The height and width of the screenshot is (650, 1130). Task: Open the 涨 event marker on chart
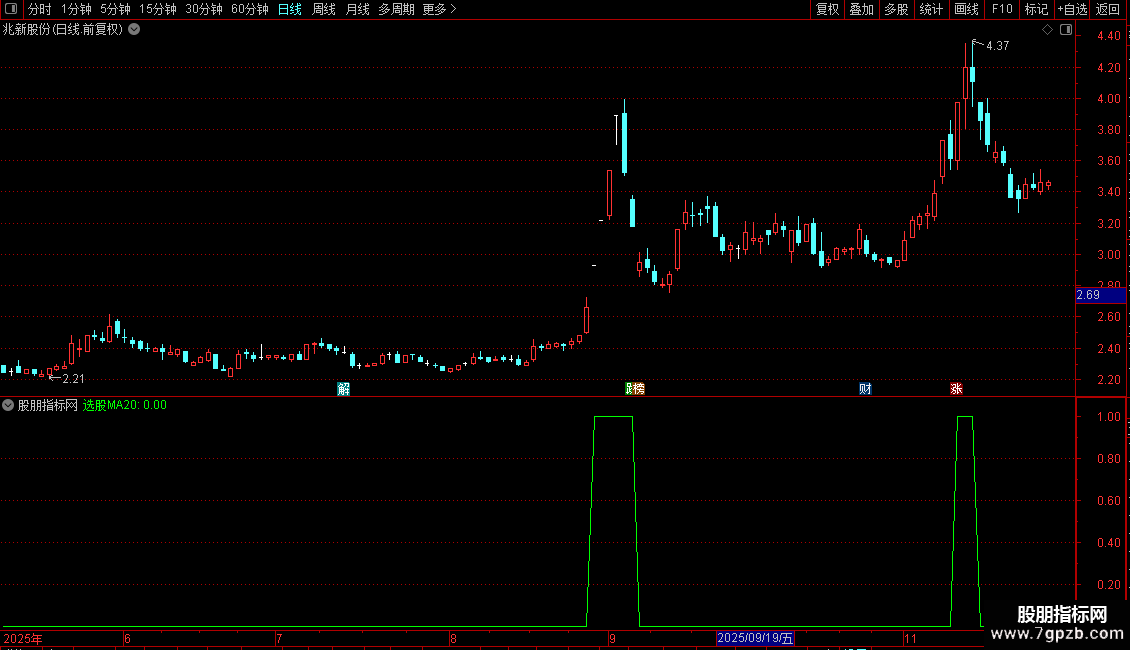(x=956, y=389)
